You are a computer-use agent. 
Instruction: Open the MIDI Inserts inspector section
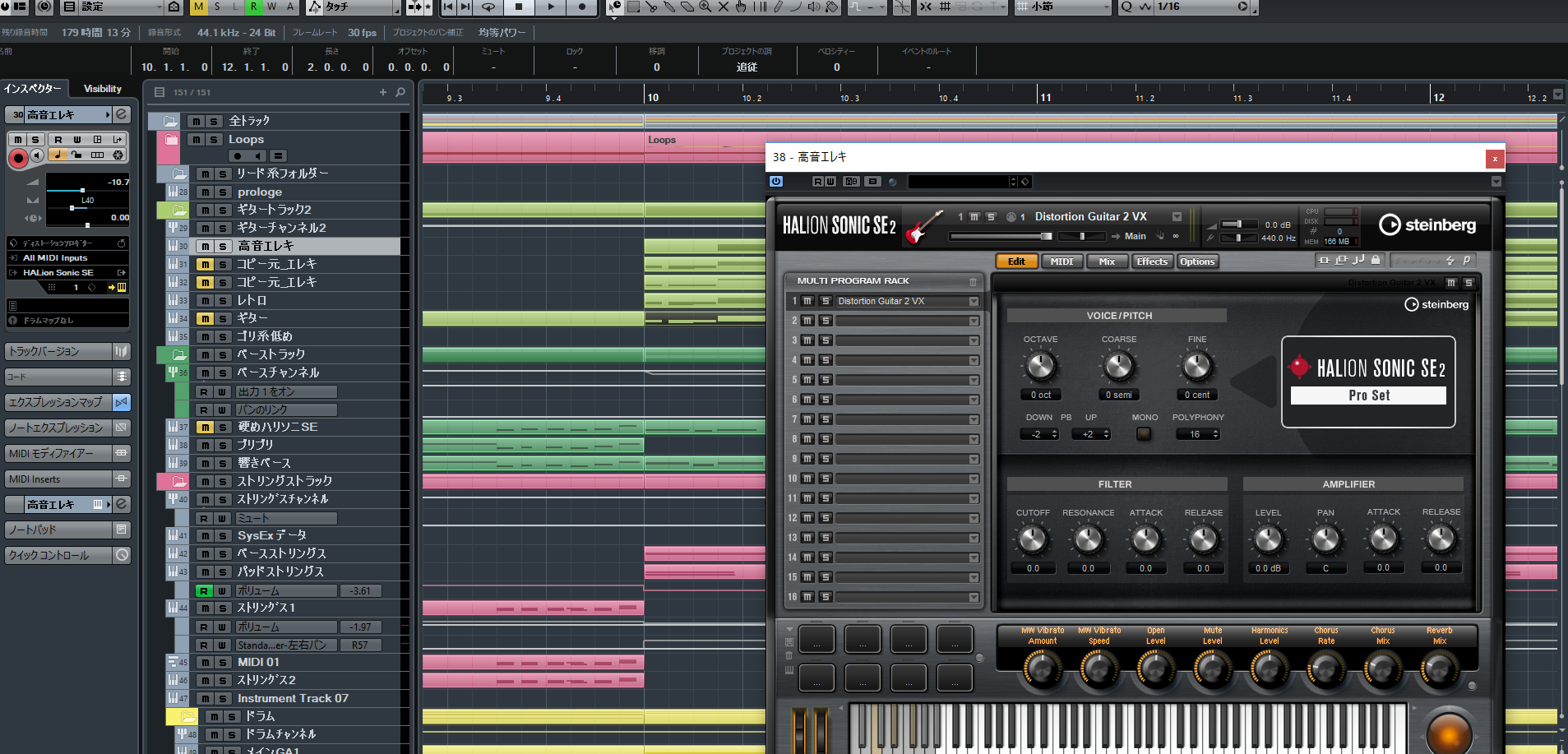[x=58, y=479]
